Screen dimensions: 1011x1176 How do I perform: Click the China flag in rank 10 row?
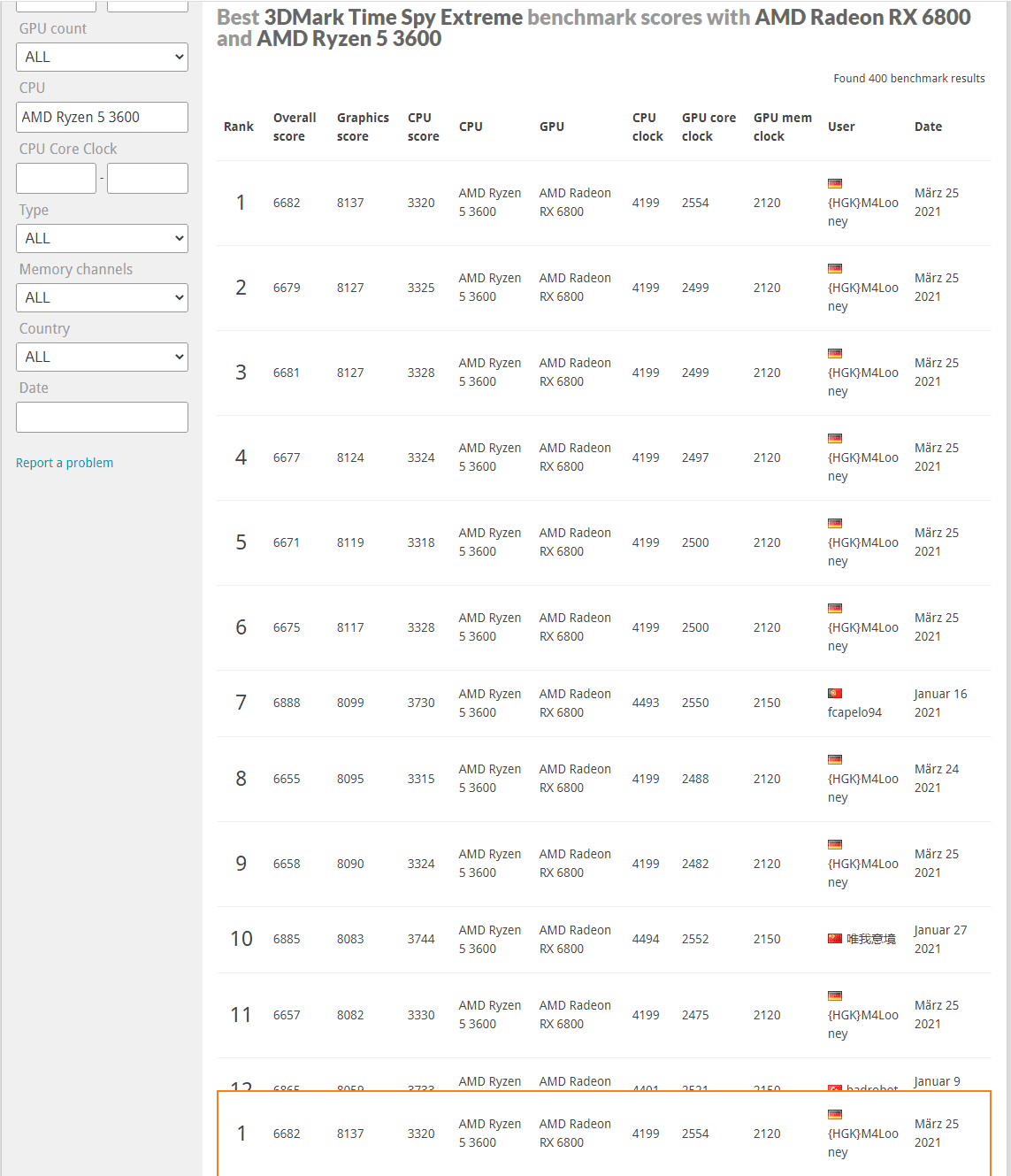pos(834,939)
